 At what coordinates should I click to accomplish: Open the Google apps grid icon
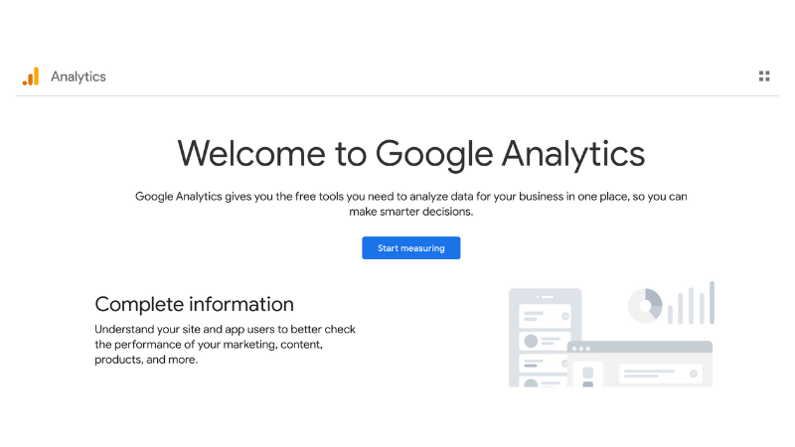[764, 76]
